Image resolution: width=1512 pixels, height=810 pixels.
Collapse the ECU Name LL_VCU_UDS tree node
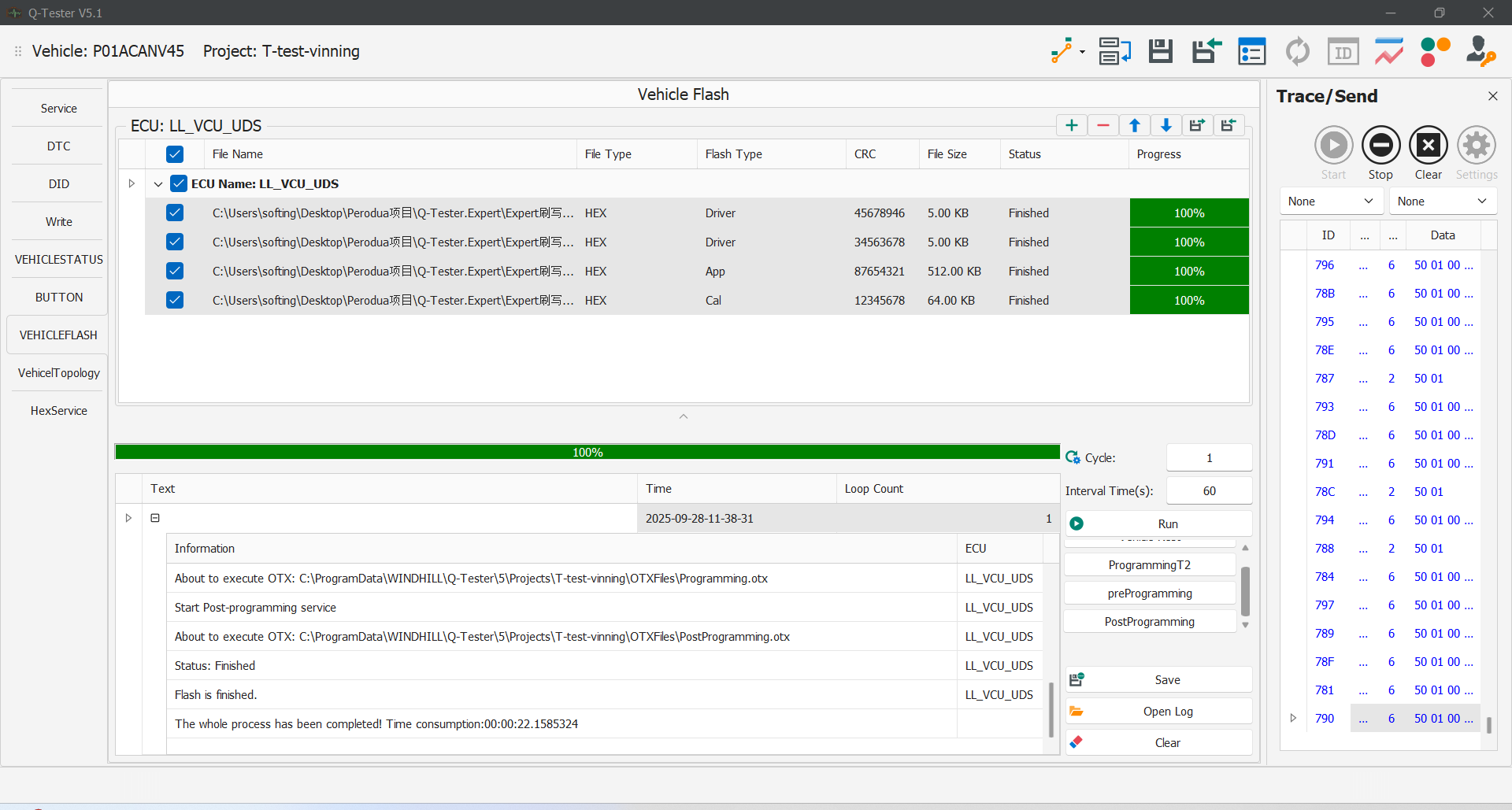coord(158,184)
